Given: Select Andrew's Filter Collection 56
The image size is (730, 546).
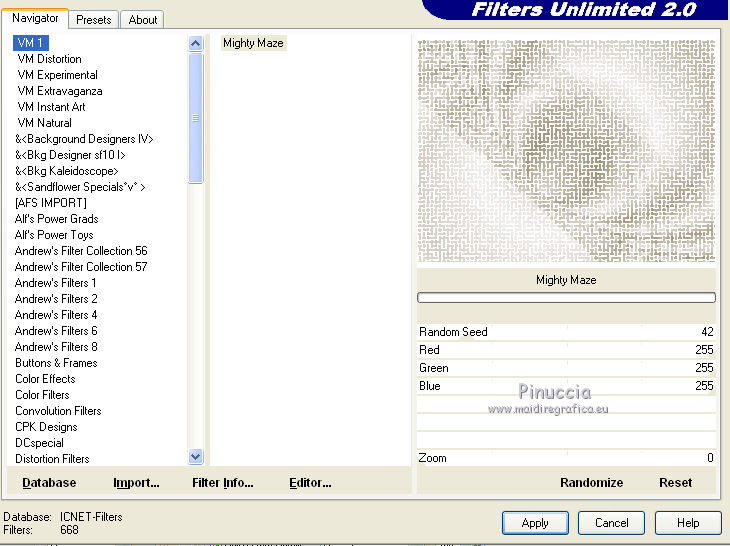Looking at the screenshot, I should pyautogui.click(x=81, y=251).
